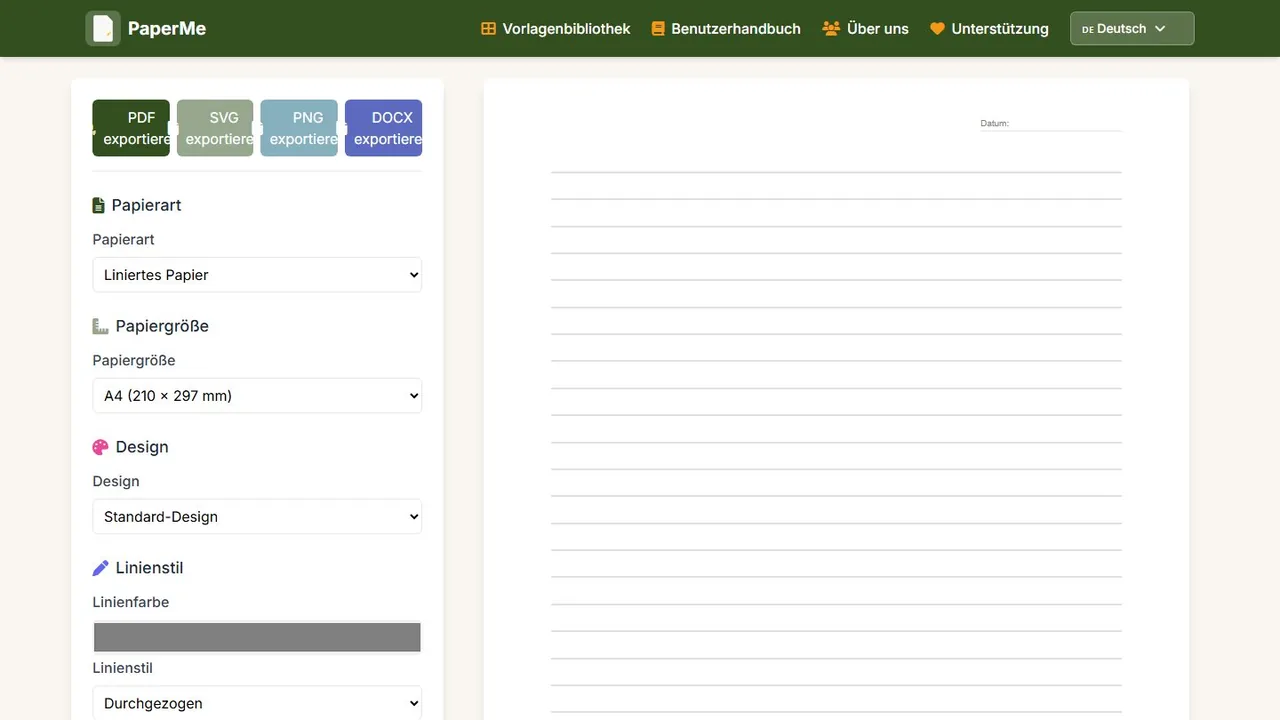Click the PaperMe logo icon
Screen dimensions: 1280x720
103,28
